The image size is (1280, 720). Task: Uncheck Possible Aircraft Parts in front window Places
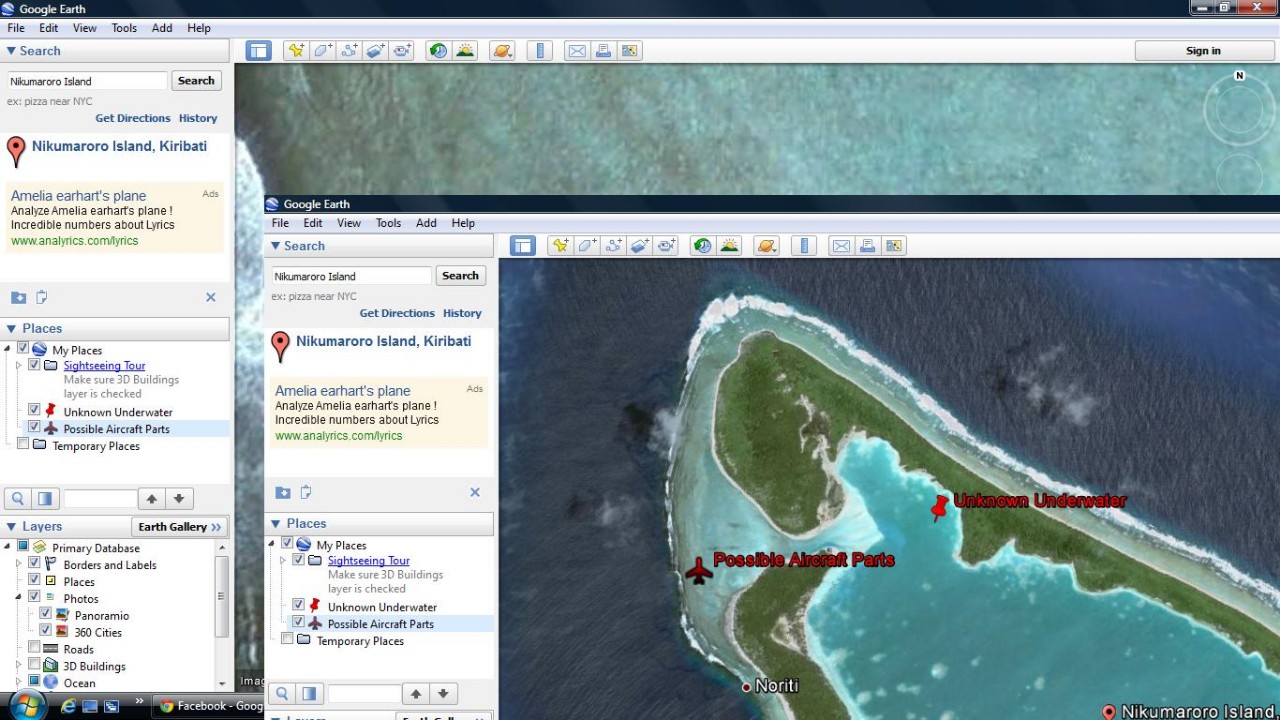[x=298, y=622]
